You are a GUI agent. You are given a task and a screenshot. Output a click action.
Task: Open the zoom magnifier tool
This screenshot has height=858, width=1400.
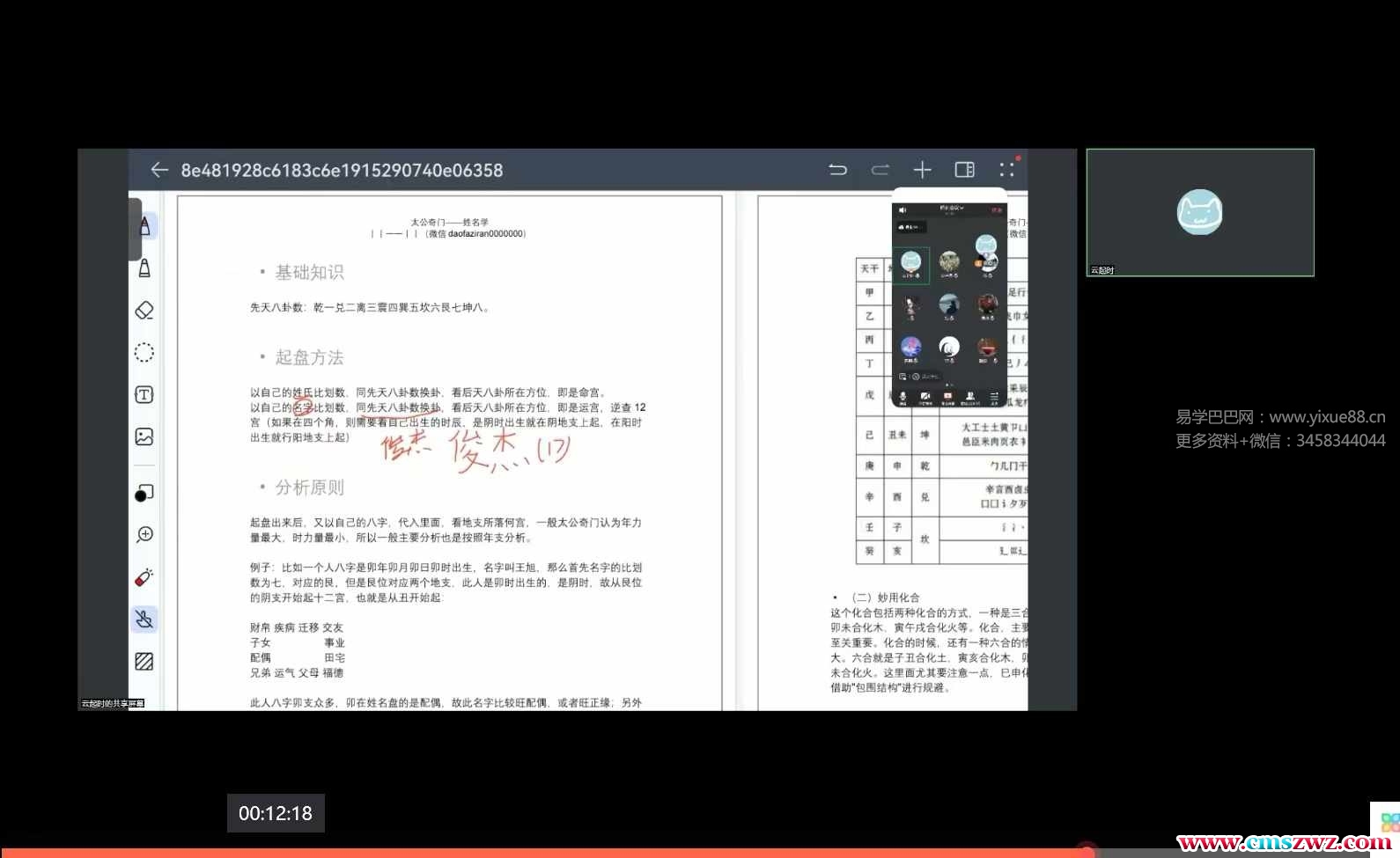(145, 534)
